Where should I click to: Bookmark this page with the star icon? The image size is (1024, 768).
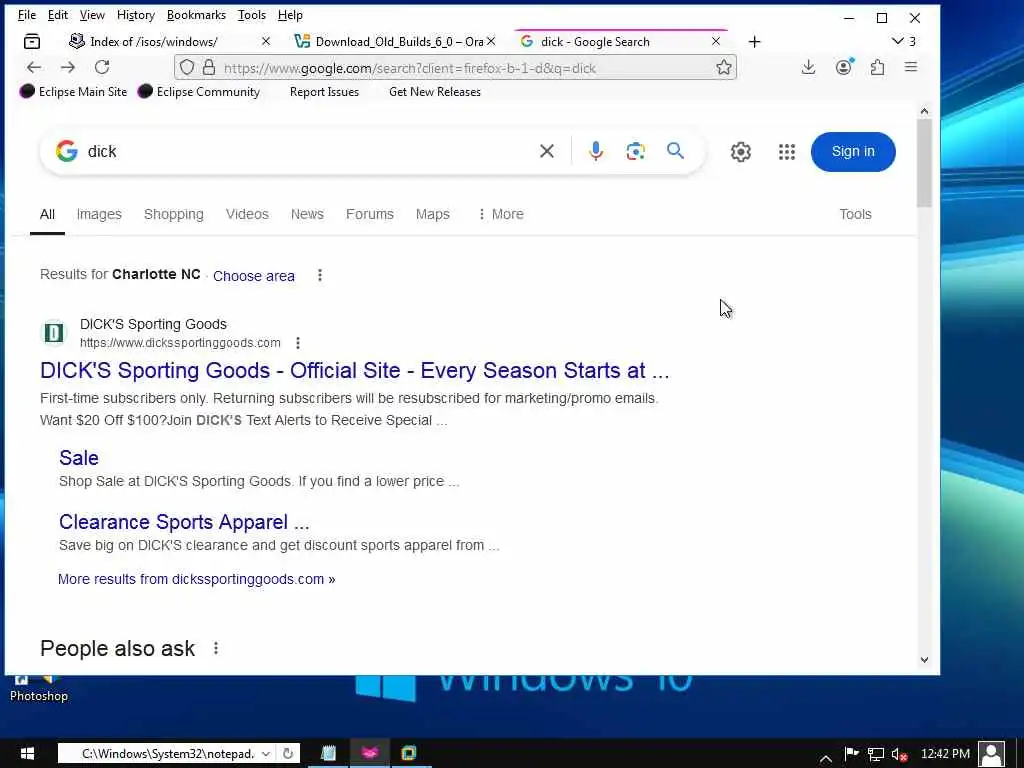point(724,67)
